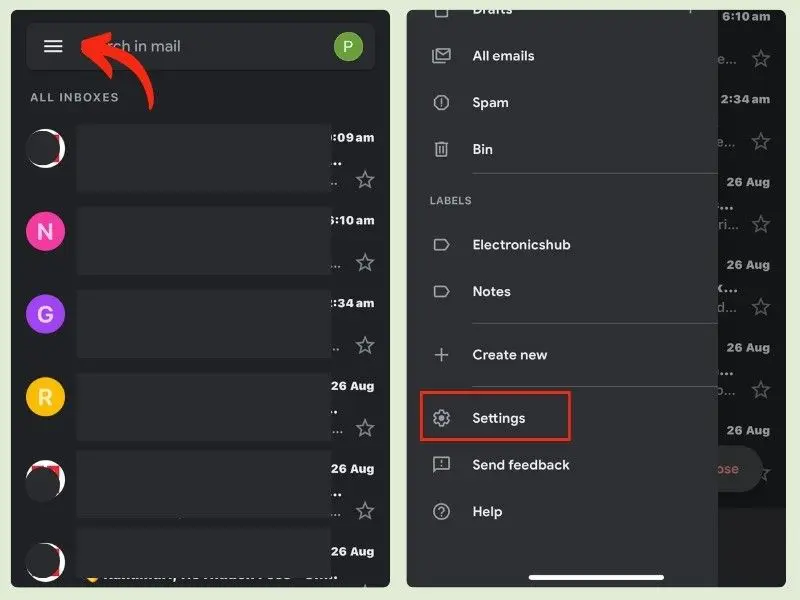
Task: Click the Send feedback icon
Action: (441, 465)
